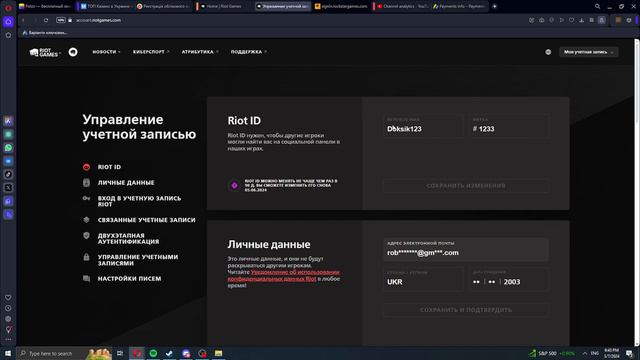The height and width of the screenshot is (360, 640).
Task: Click the VPN badge in address bar
Action: tap(61, 20)
